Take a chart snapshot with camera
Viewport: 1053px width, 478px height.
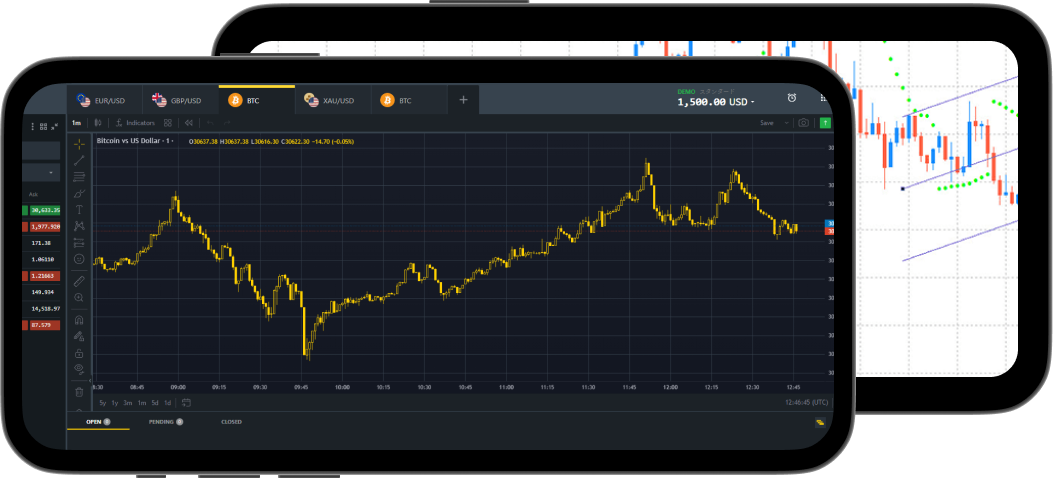803,123
